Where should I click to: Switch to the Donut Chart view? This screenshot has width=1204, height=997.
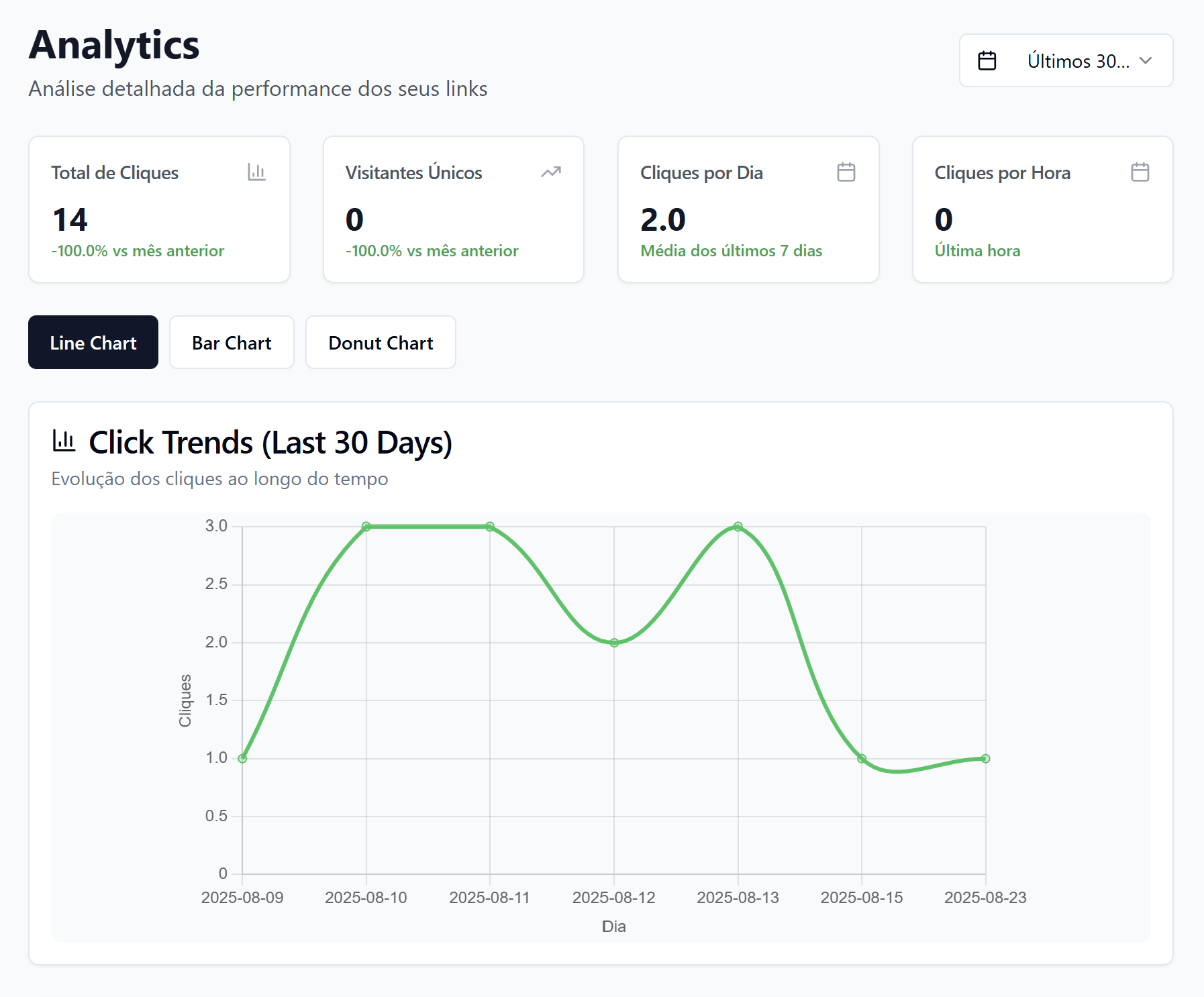tap(381, 343)
